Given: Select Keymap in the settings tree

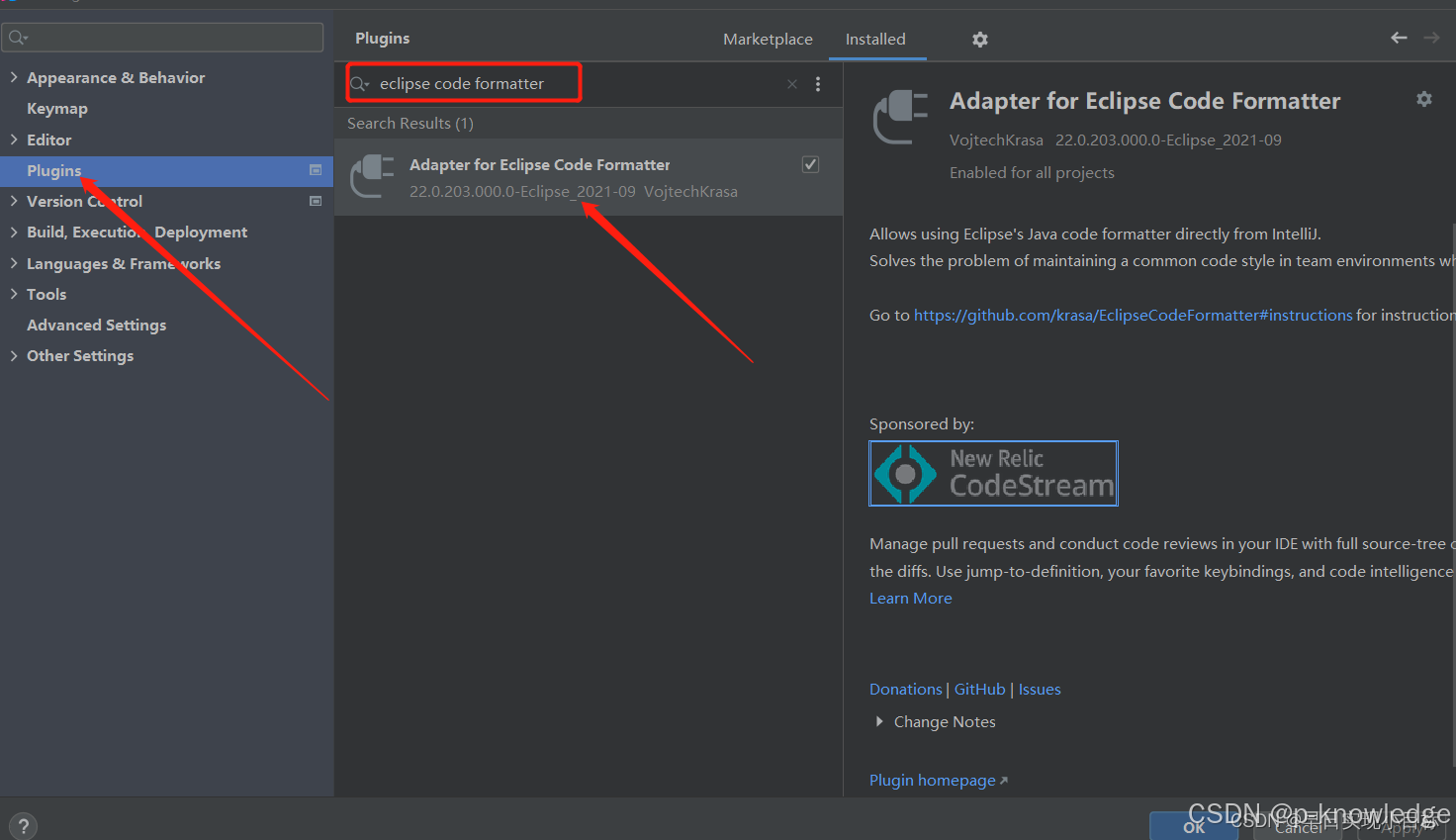Looking at the screenshot, I should 57,108.
